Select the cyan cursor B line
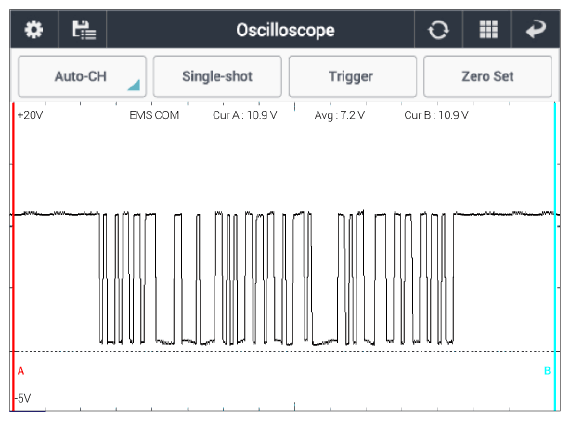The height and width of the screenshot is (421, 570). pyautogui.click(x=555, y=257)
